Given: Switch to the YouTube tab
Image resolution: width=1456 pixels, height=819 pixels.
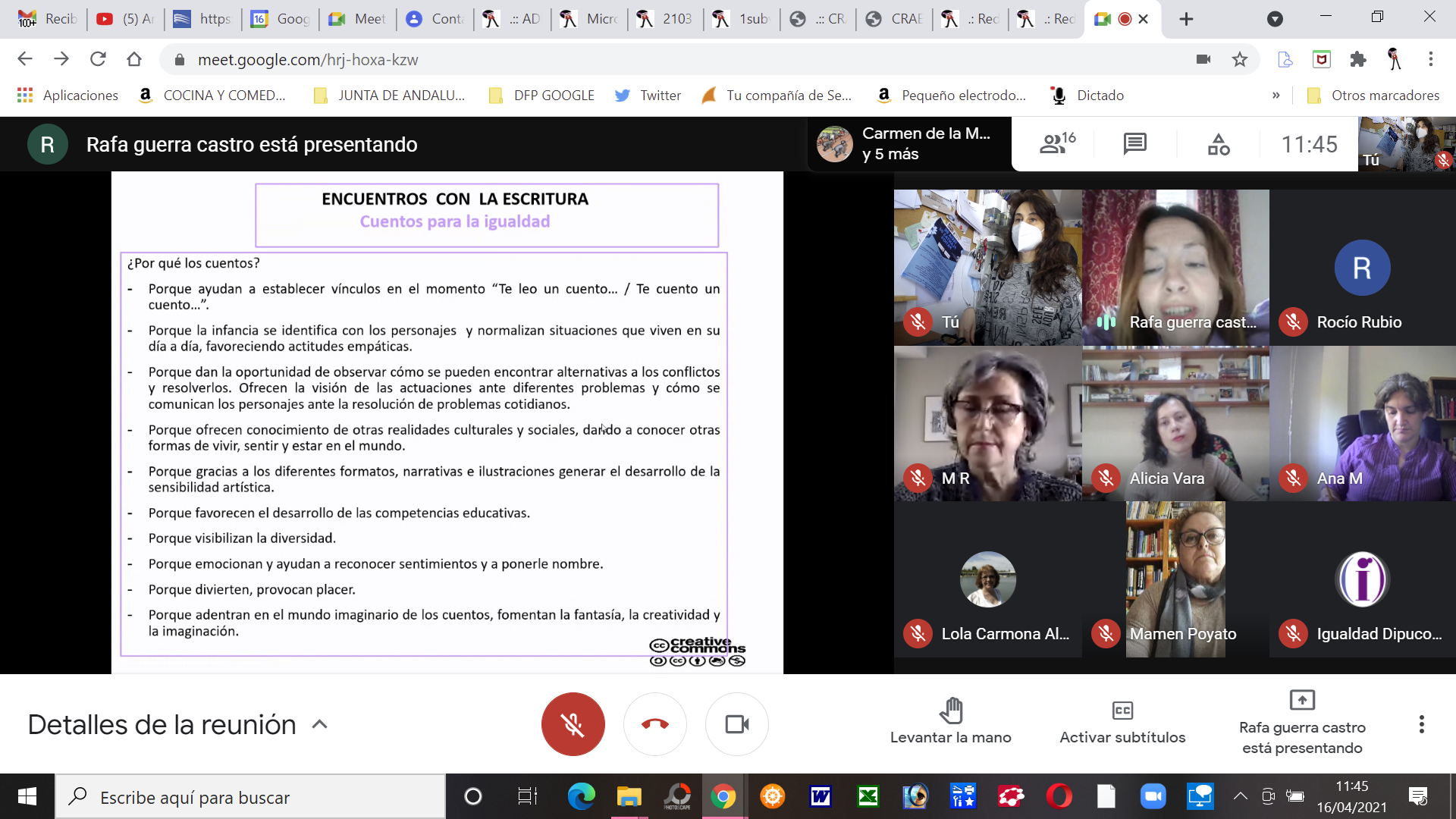Looking at the screenshot, I should (126, 19).
